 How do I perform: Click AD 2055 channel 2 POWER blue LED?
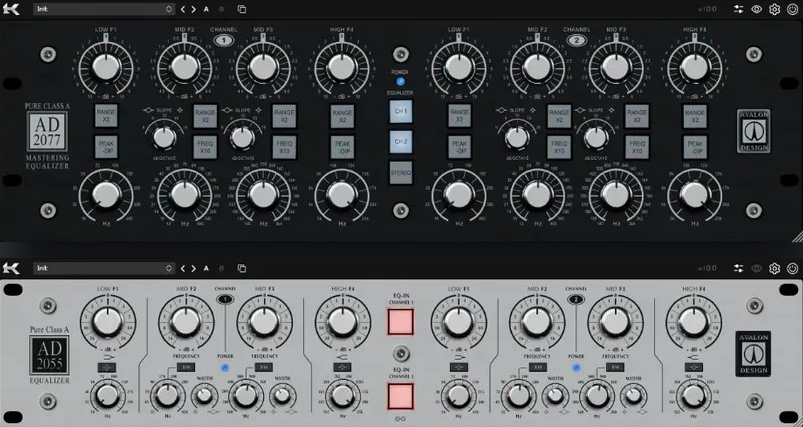pos(577,368)
